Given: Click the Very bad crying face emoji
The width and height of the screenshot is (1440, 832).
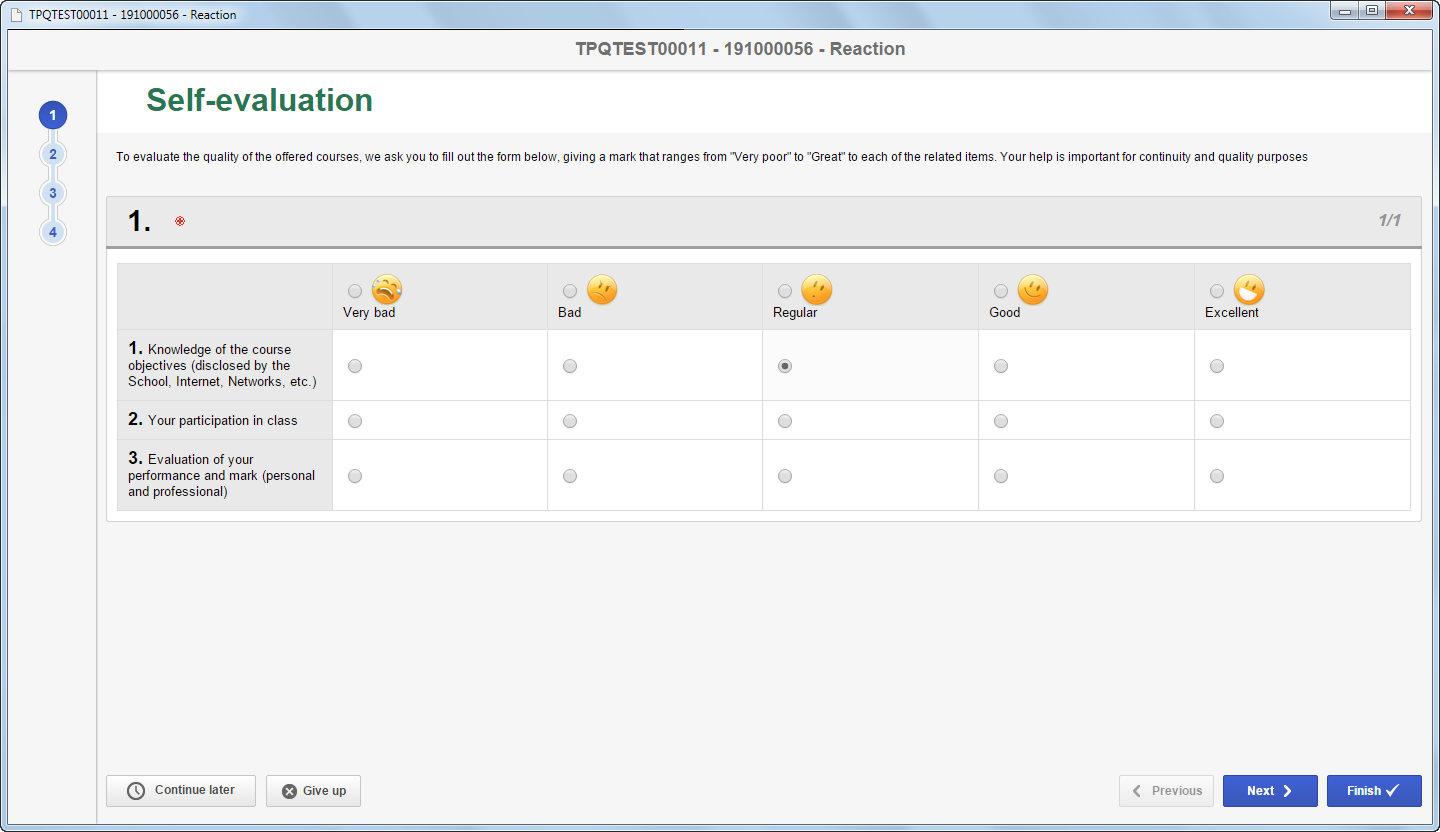Looking at the screenshot, I should point(387,290).
